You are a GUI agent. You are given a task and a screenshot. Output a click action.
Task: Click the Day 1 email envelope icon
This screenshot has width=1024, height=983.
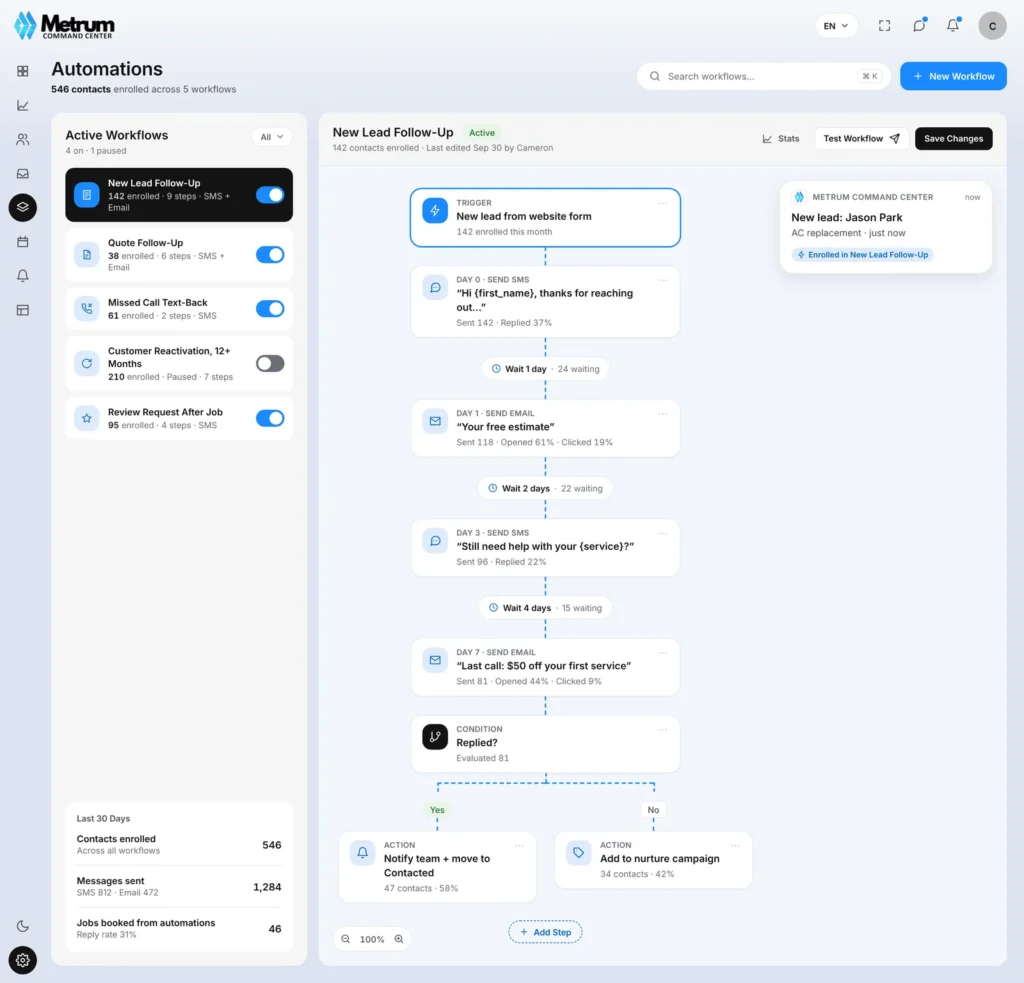coord(435,421)
